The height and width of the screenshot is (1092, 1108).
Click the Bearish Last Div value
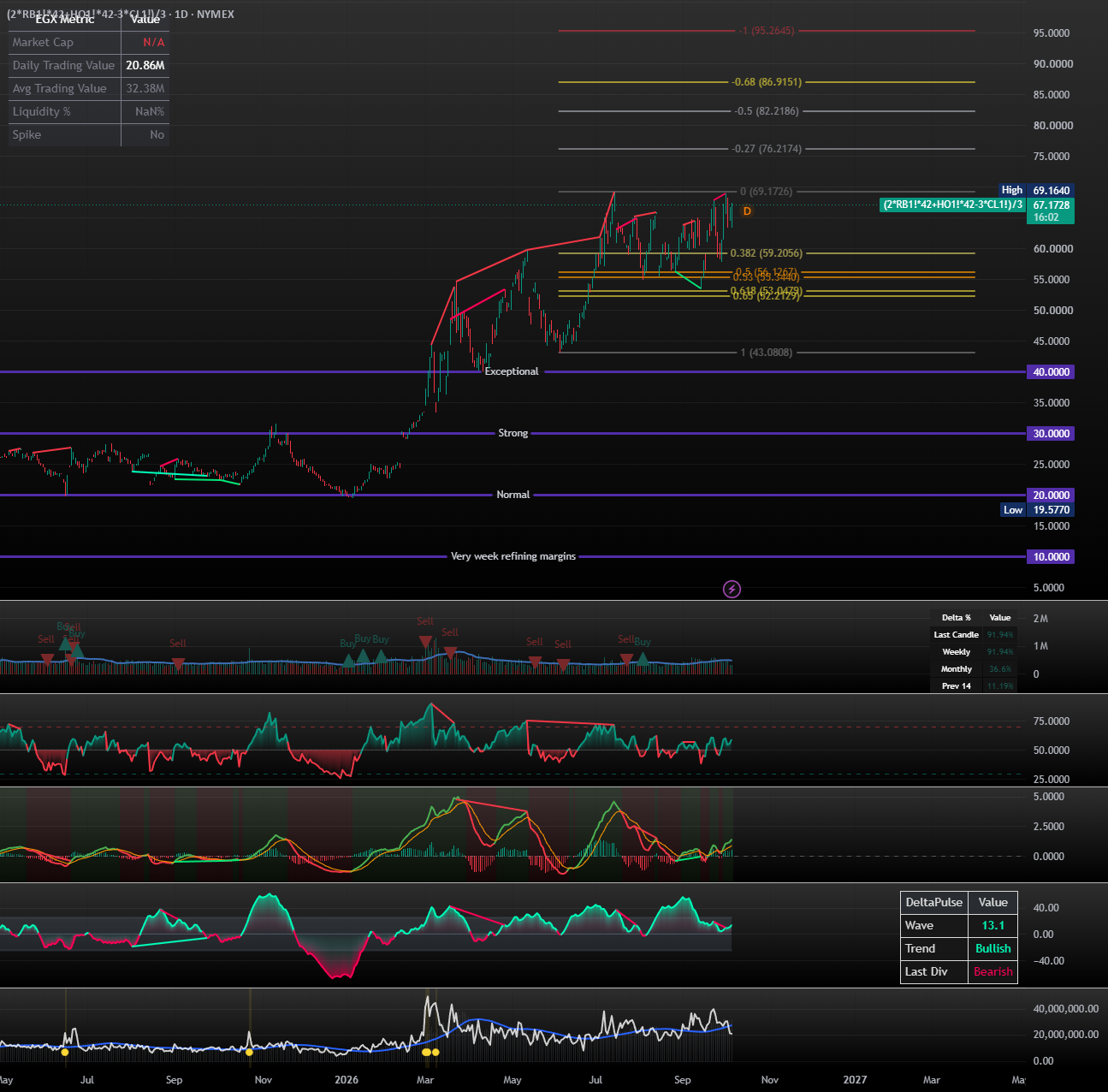tap(993, 972)
